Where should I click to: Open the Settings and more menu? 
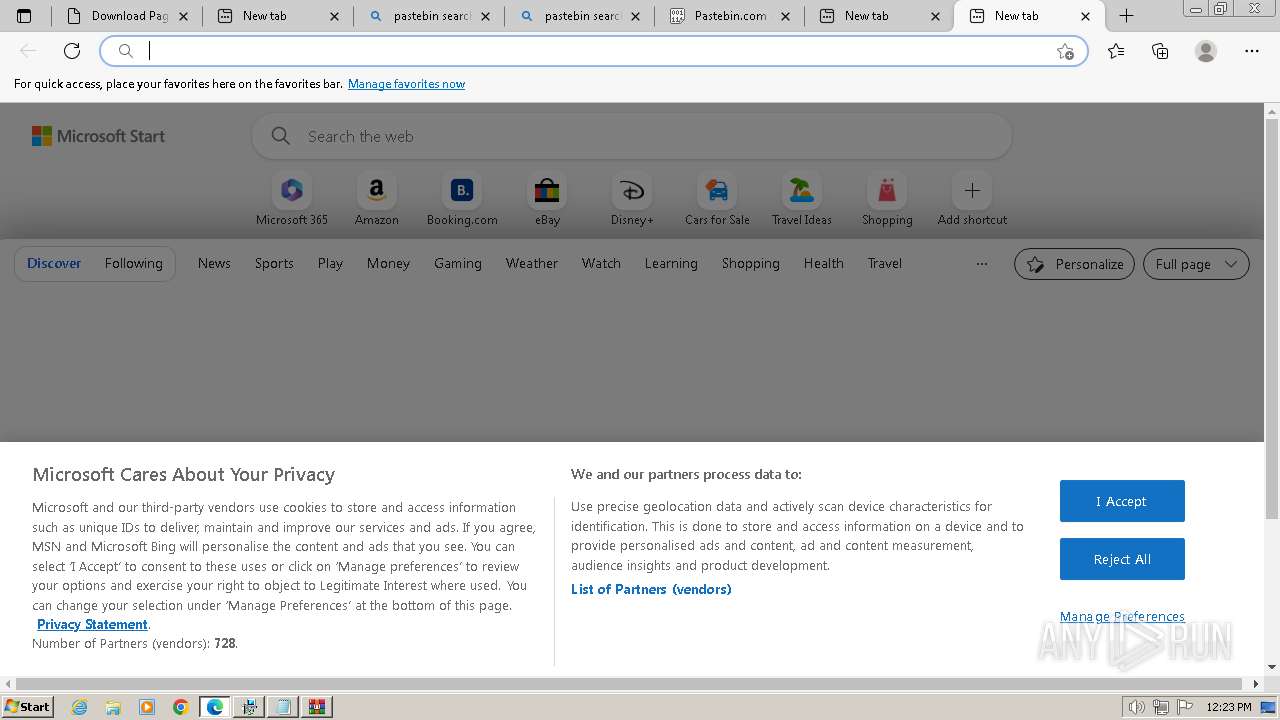[x=1252, y=51]
